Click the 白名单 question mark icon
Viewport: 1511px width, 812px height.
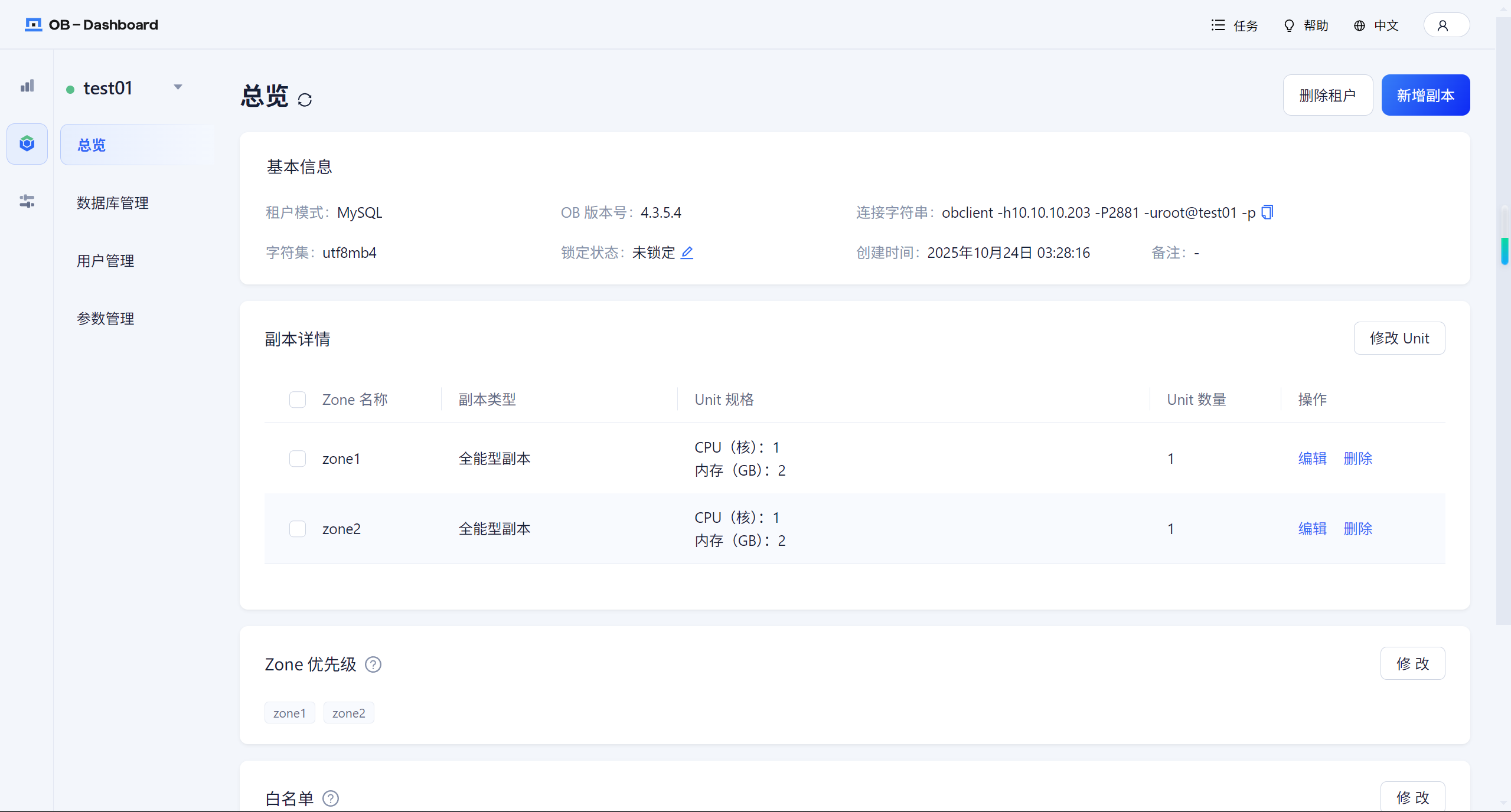coord(331,798)
